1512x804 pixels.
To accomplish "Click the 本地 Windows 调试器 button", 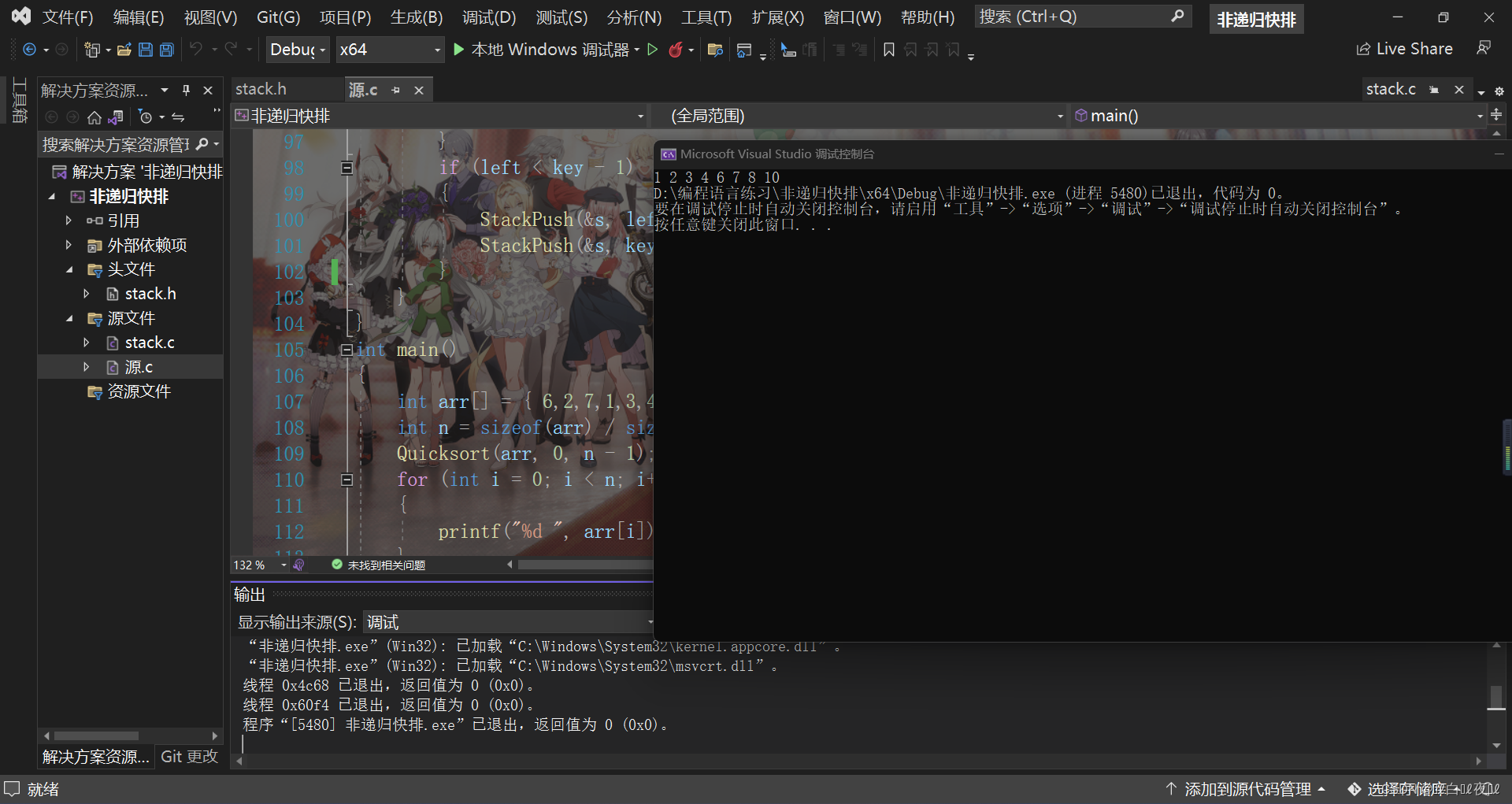I will (550, 50).
